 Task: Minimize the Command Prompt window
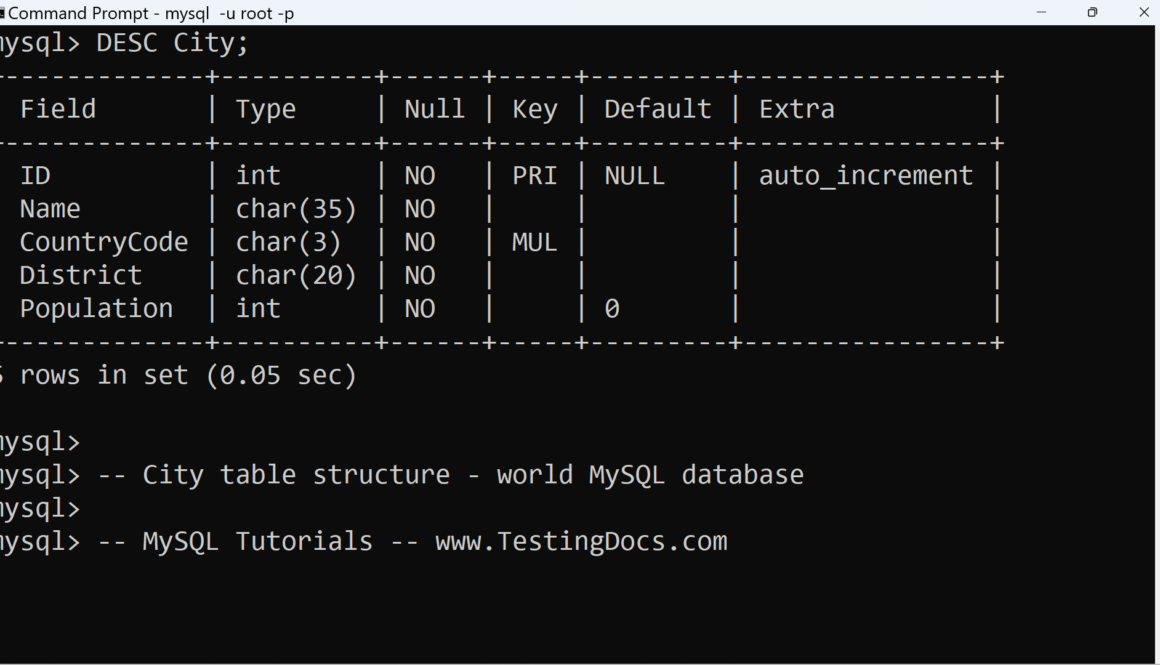[1042, 12]
